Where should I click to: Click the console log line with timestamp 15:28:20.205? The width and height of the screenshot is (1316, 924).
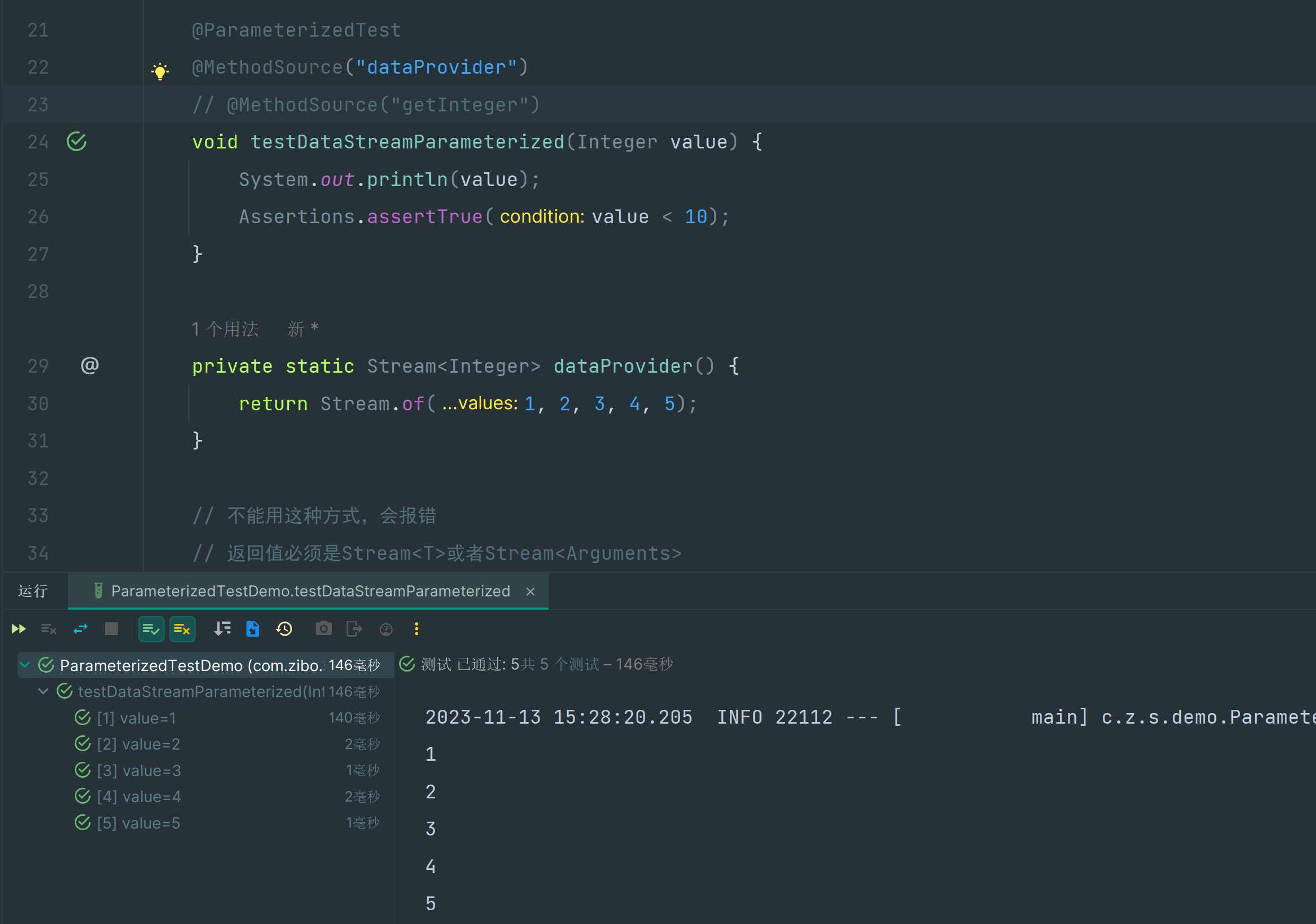870,717
